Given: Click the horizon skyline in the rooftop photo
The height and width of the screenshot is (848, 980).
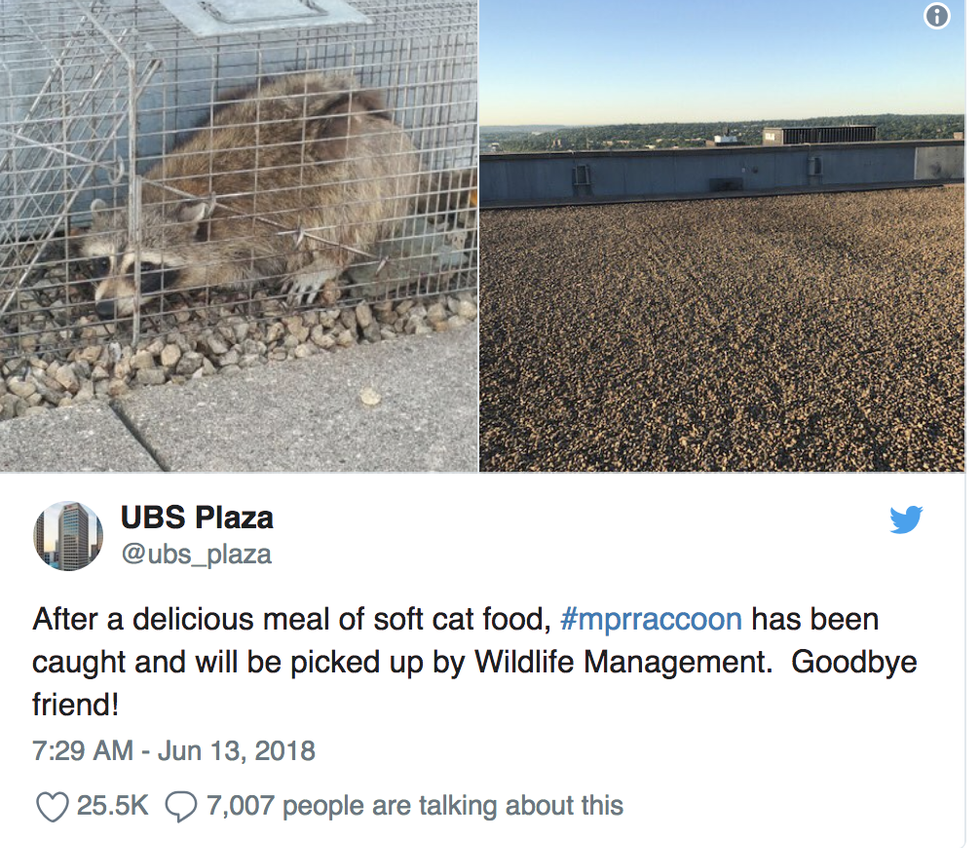Looking at the screenshot, I should pos(722,130).
